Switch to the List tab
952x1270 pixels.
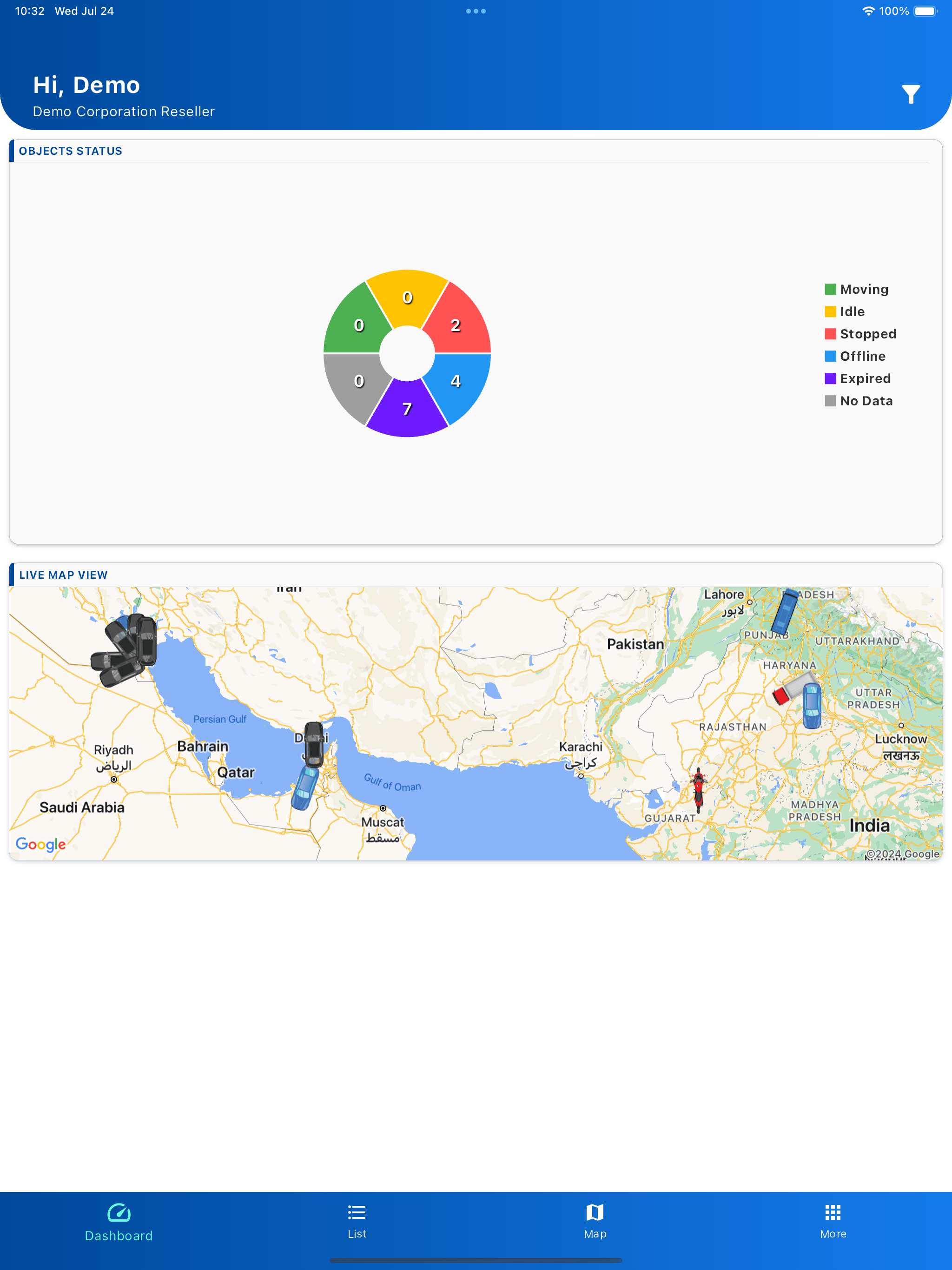pos(357,1222)
